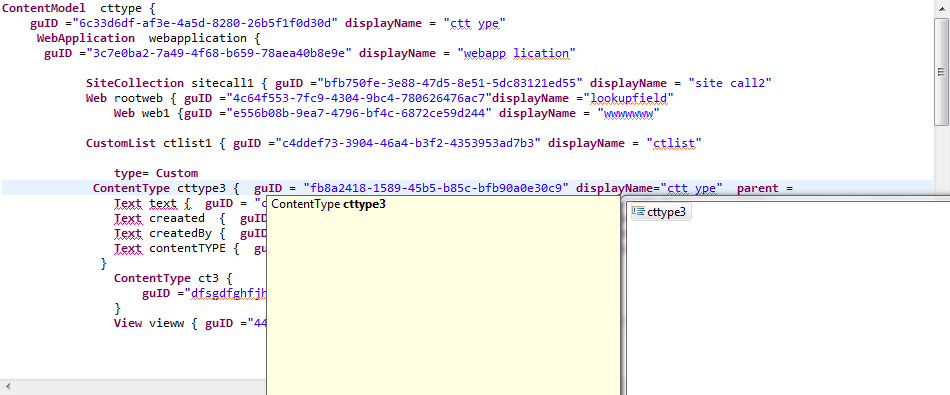Click the "wwwwwww" display name string
This screenshot has height=395, width=950.
point(628,113)
